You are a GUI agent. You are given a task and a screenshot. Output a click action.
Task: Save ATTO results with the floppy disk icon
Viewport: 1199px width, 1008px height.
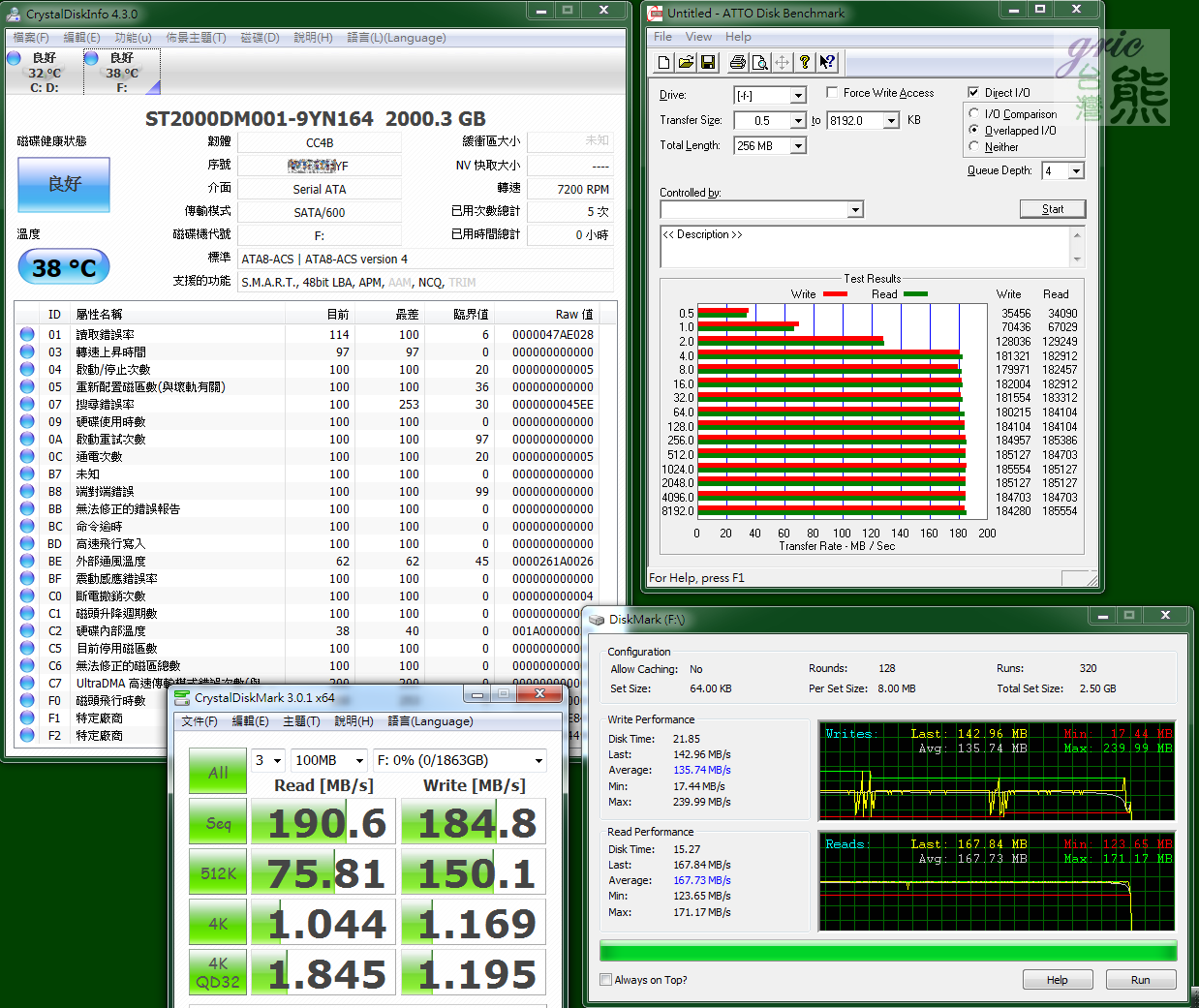point(708,63)
